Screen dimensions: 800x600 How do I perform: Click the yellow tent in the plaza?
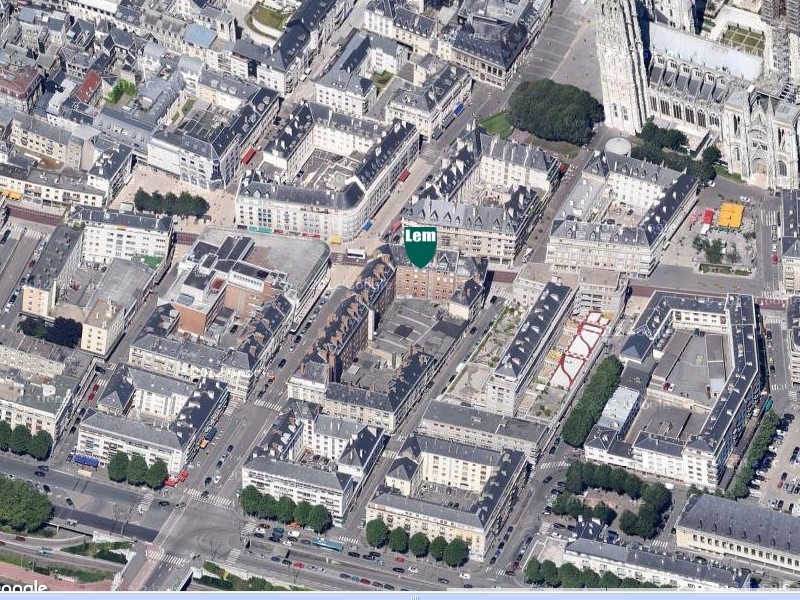(x=731, y=215)
